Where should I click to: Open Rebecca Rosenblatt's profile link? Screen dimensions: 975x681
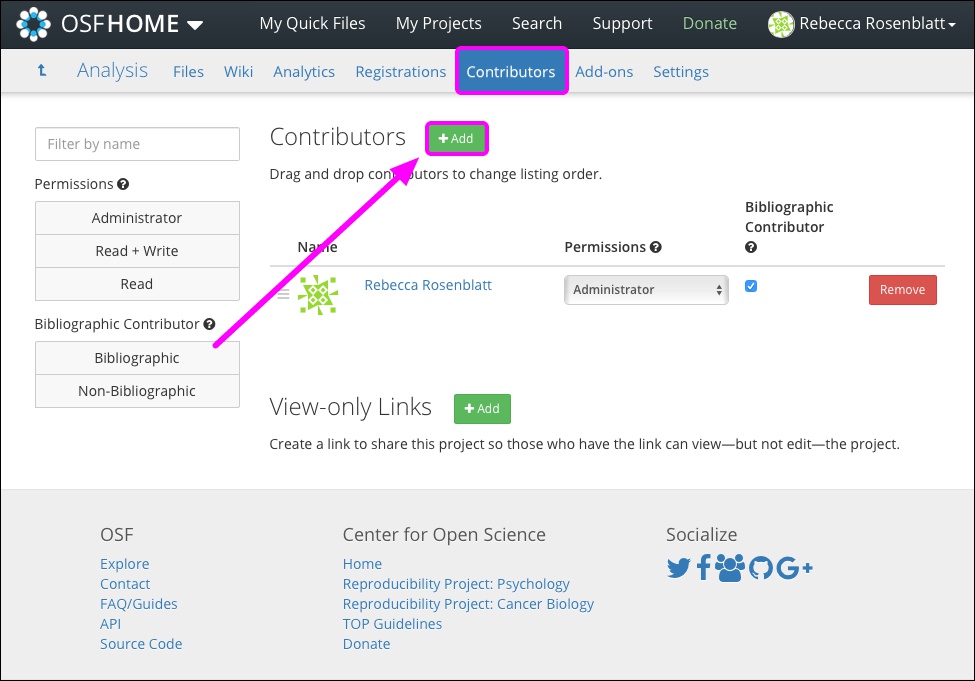point(428,285)
